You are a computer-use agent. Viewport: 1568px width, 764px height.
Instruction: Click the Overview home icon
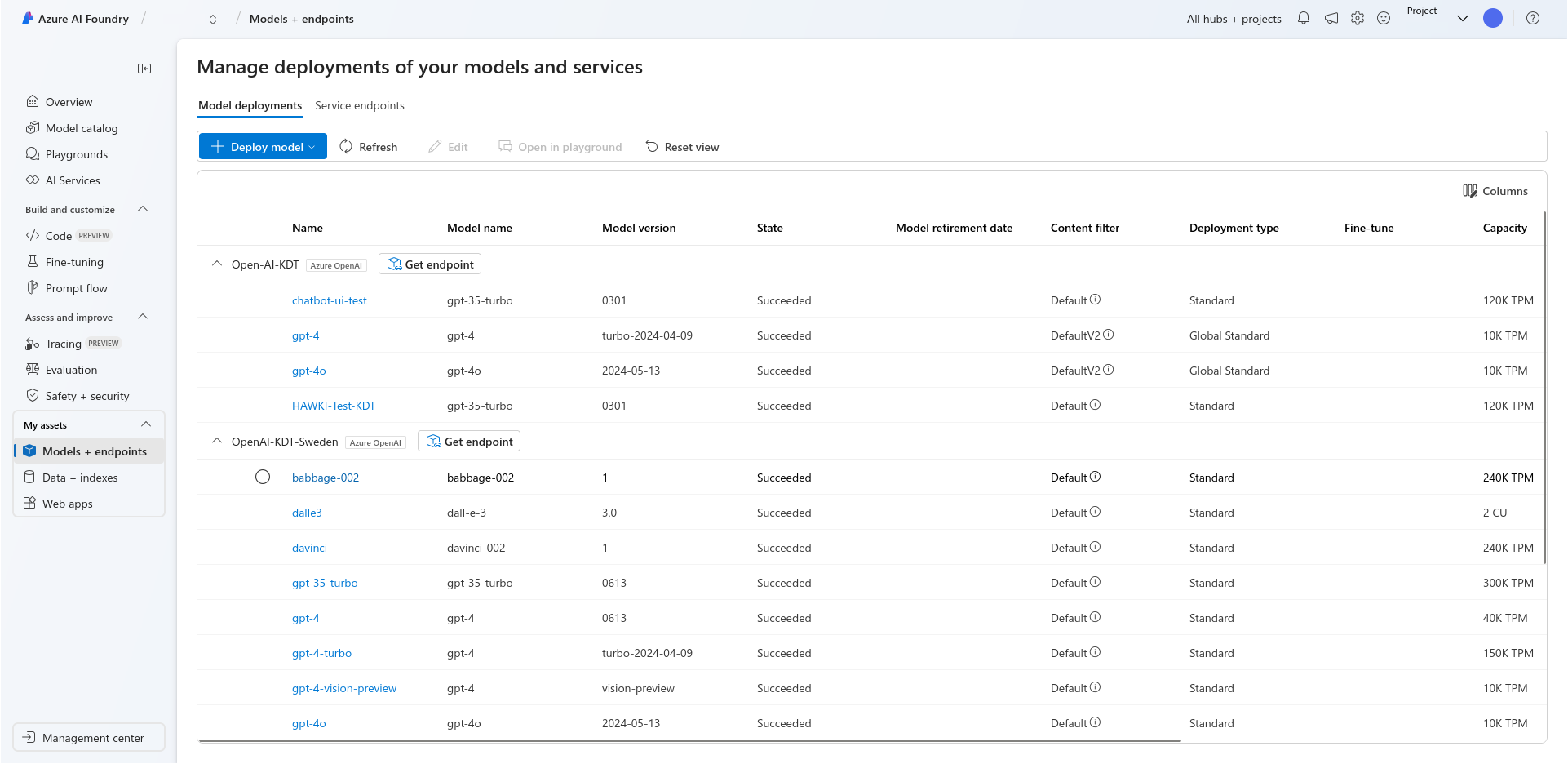click(33, 101)
